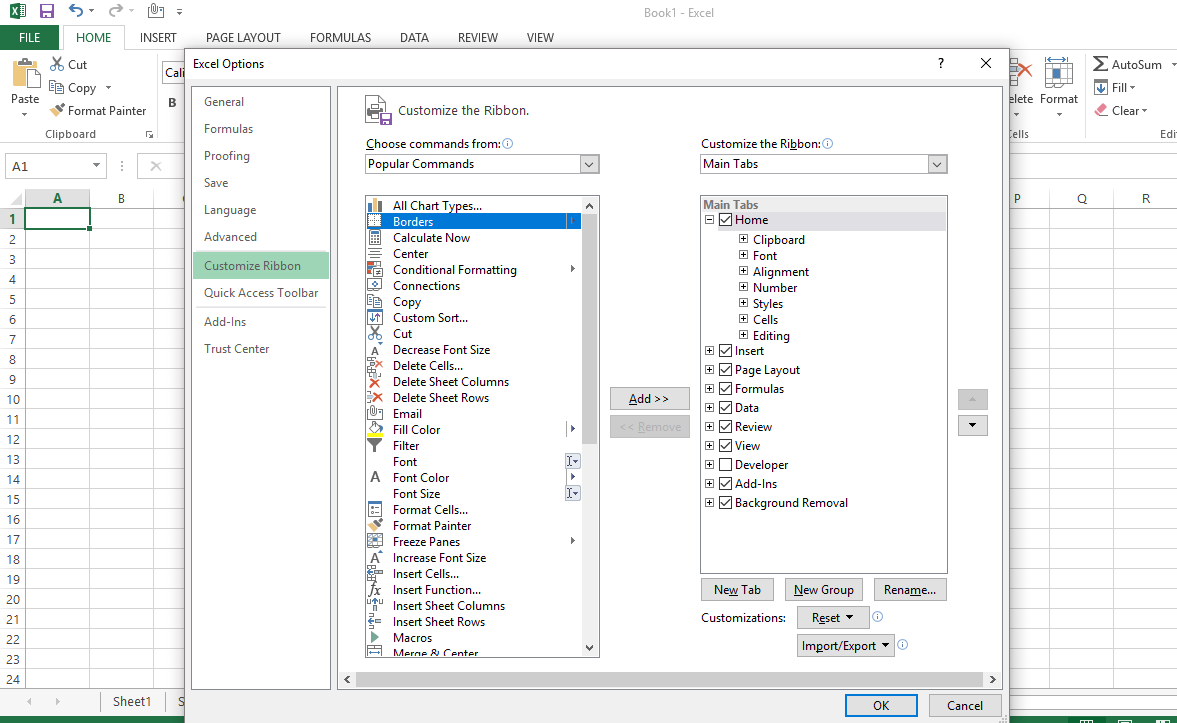1177x723 pixels.
Task: Select Quick Access Toolbar in sidebar
Action: (261, 293)
